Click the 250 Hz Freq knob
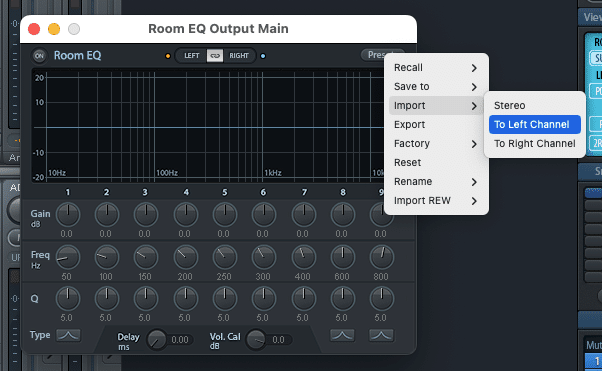The width and height of the screenshot is (602, 371). 225,257
